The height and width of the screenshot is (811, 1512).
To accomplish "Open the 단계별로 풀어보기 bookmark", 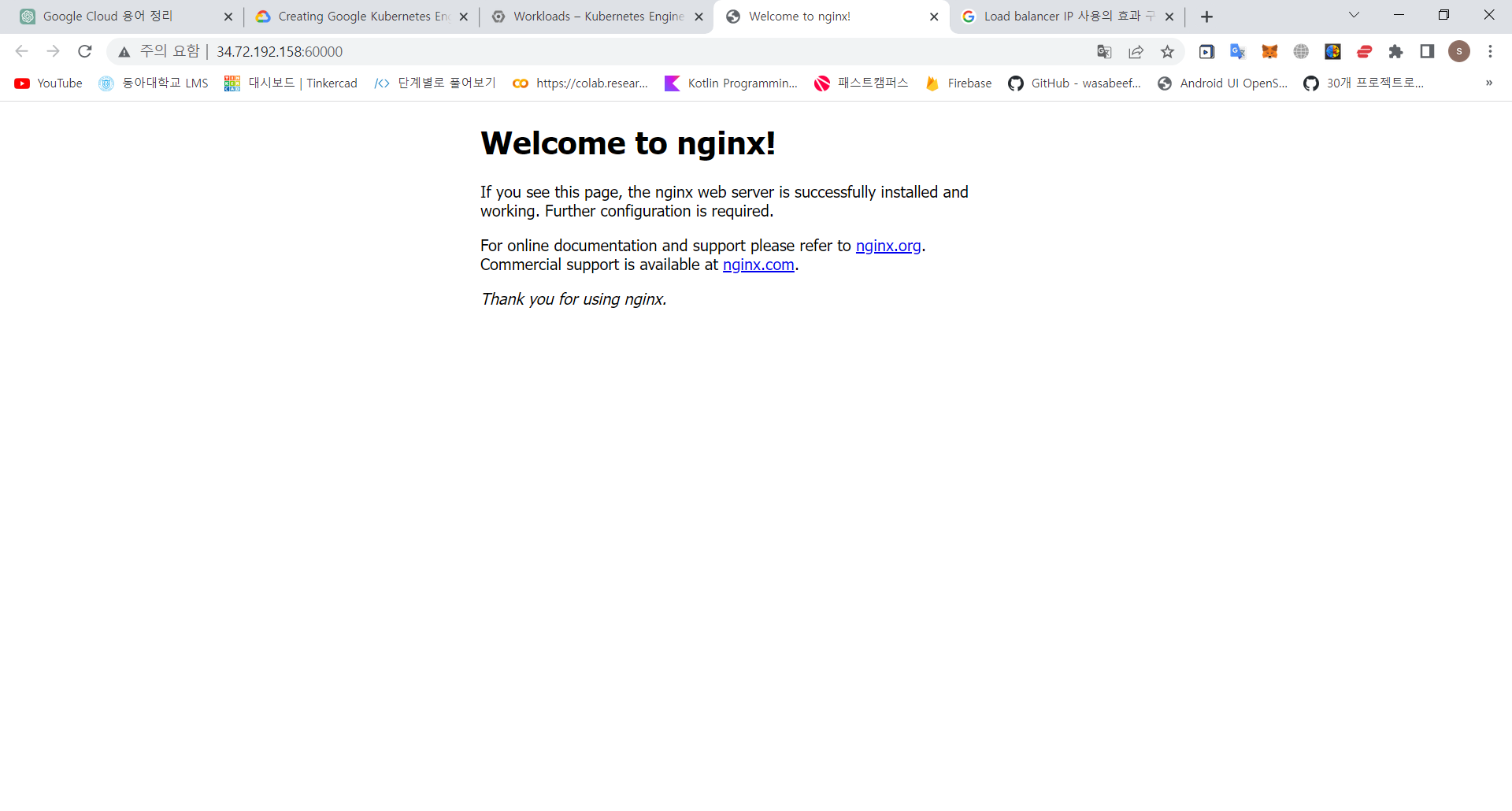I will pyautogui.click(x=435, y=83).
